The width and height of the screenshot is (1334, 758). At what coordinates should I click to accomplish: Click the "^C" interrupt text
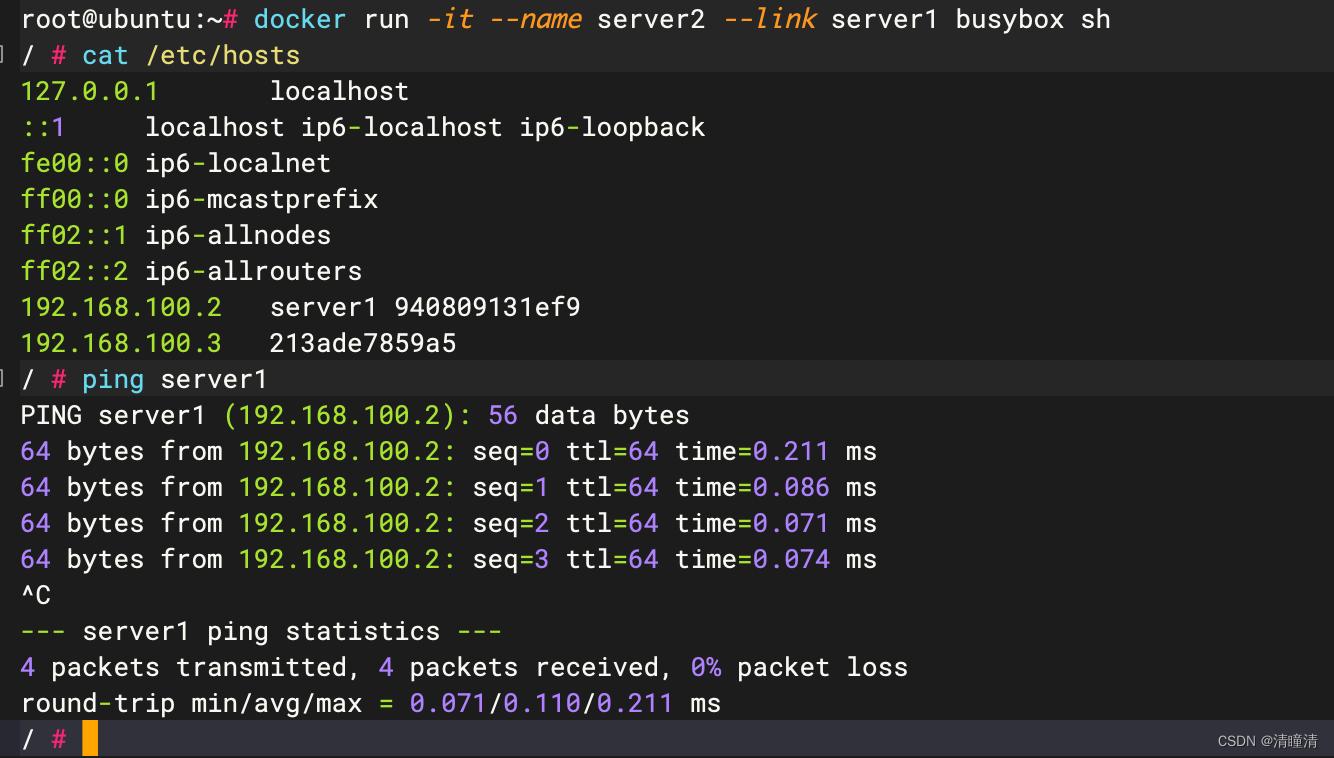pos(36,595)
